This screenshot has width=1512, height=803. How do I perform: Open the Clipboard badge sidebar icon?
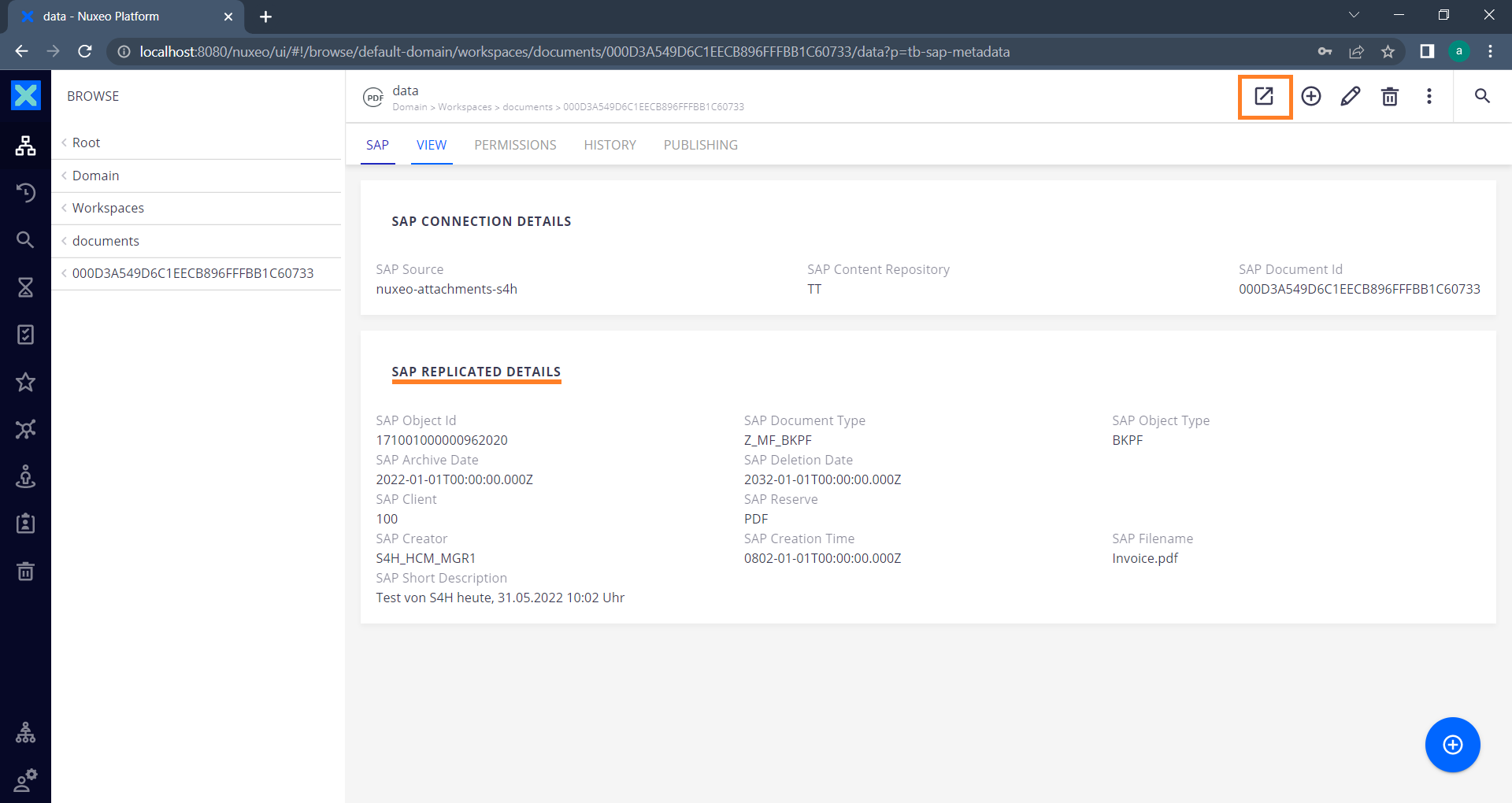click(x=25, y=524)
